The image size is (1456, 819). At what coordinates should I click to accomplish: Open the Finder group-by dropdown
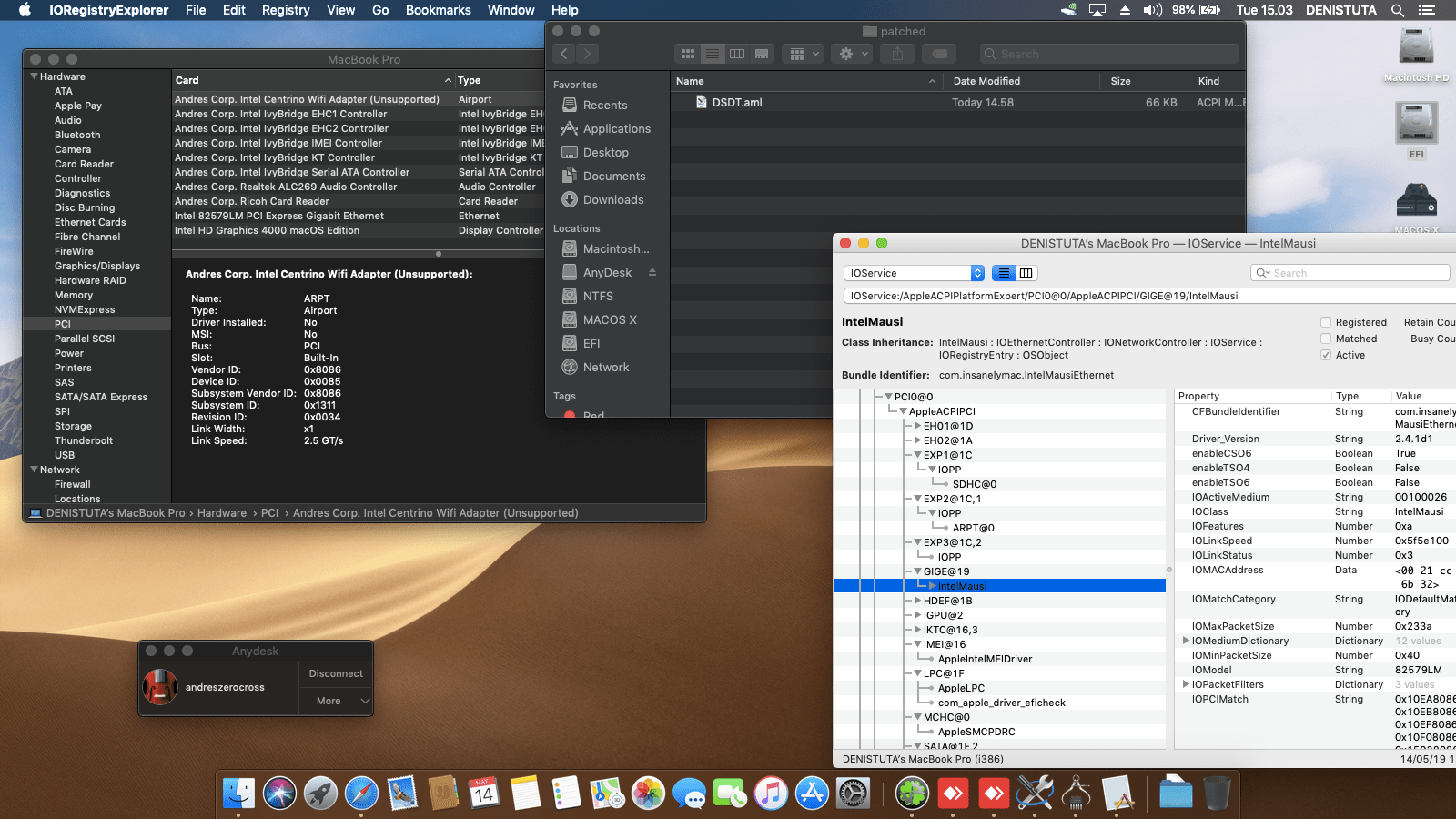coord(802,54)
